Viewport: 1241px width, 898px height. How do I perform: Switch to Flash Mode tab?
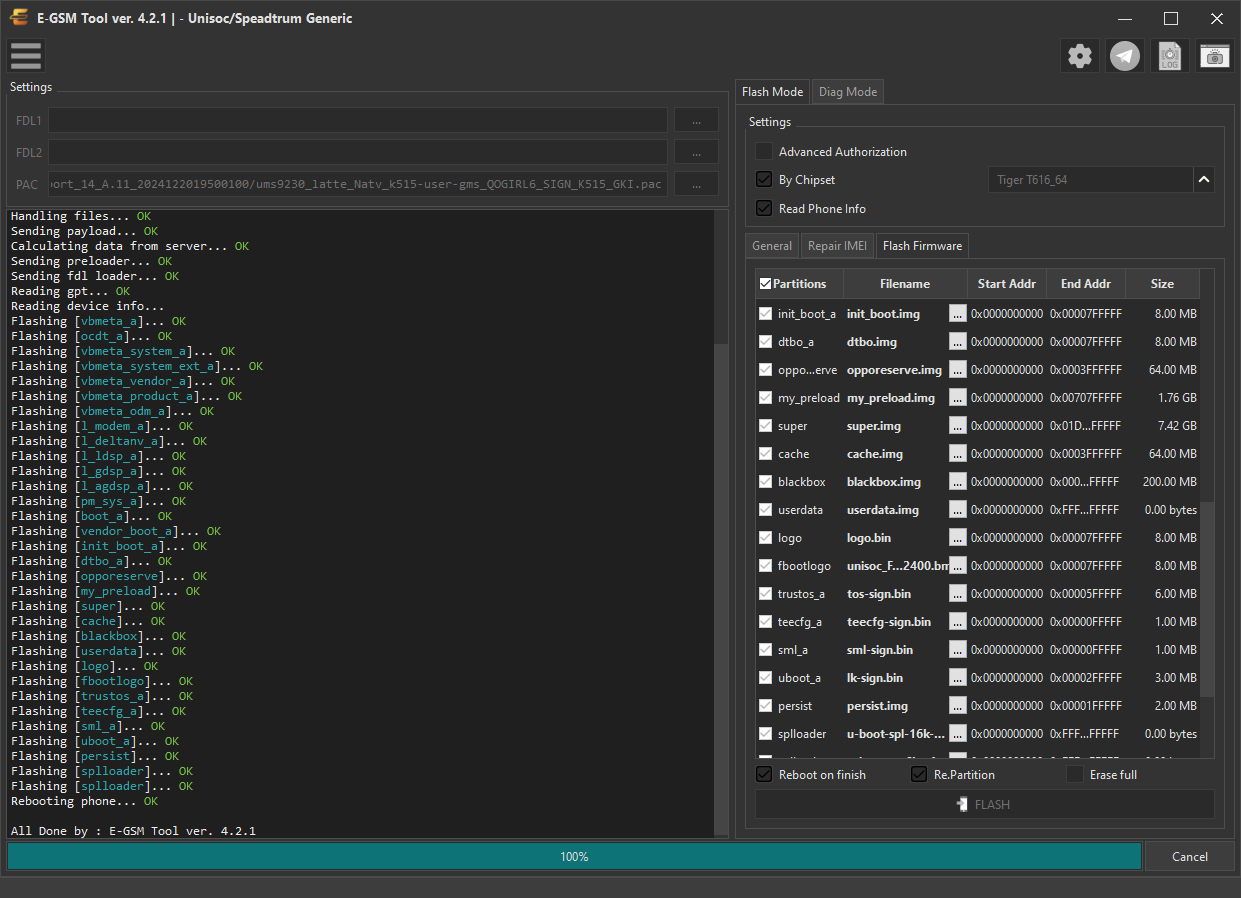pyautogui.click(x=772, y=92)
